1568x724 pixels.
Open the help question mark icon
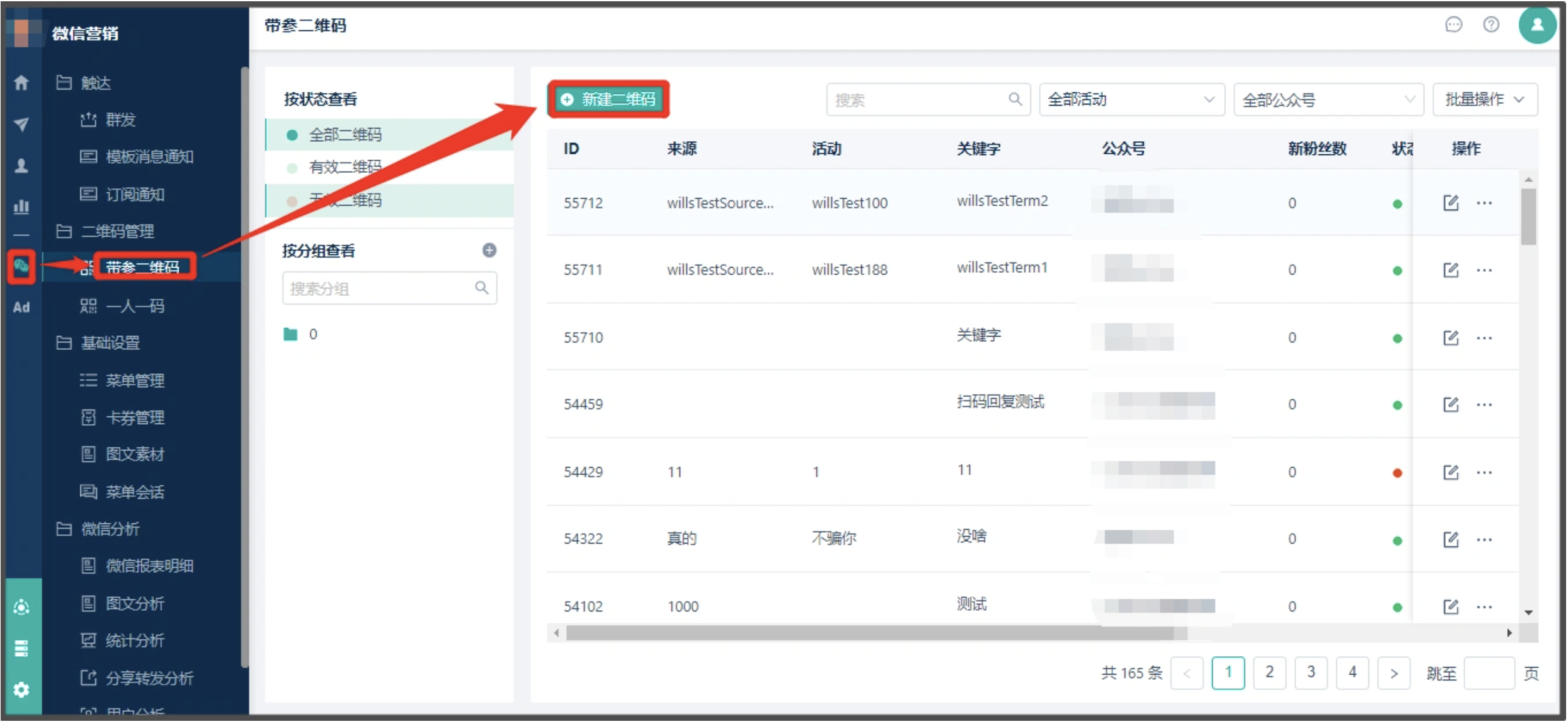tap(1491, 25)
